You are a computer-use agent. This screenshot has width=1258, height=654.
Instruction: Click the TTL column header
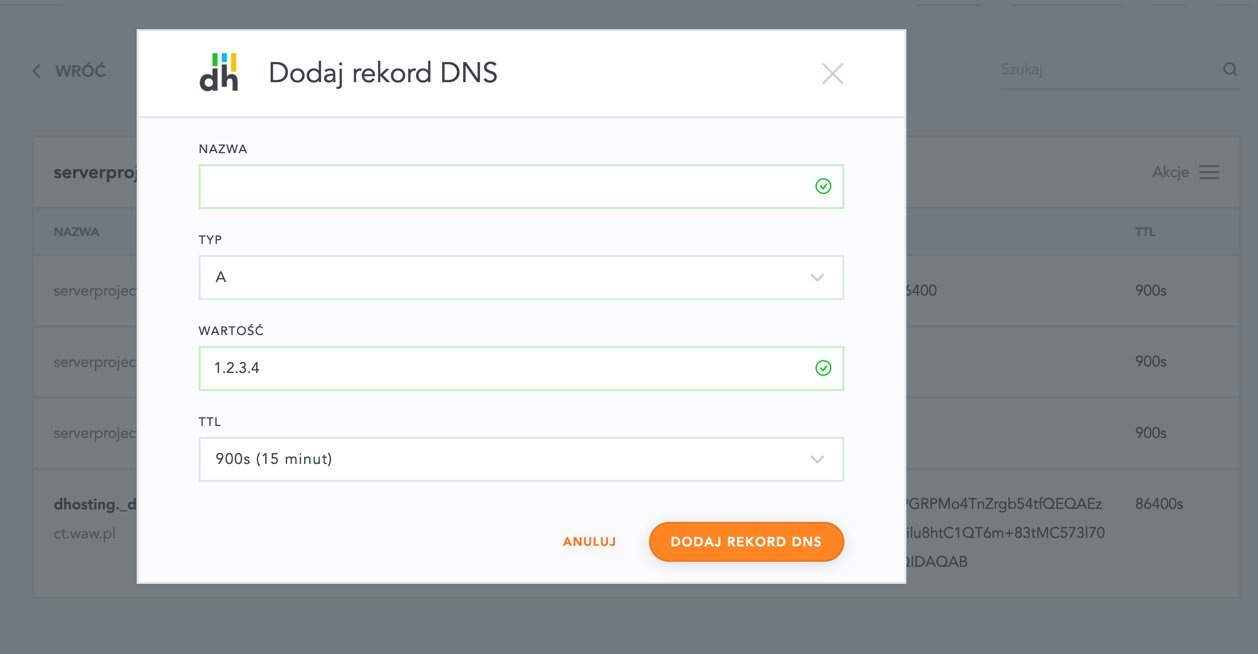(x=1145, y=232)
